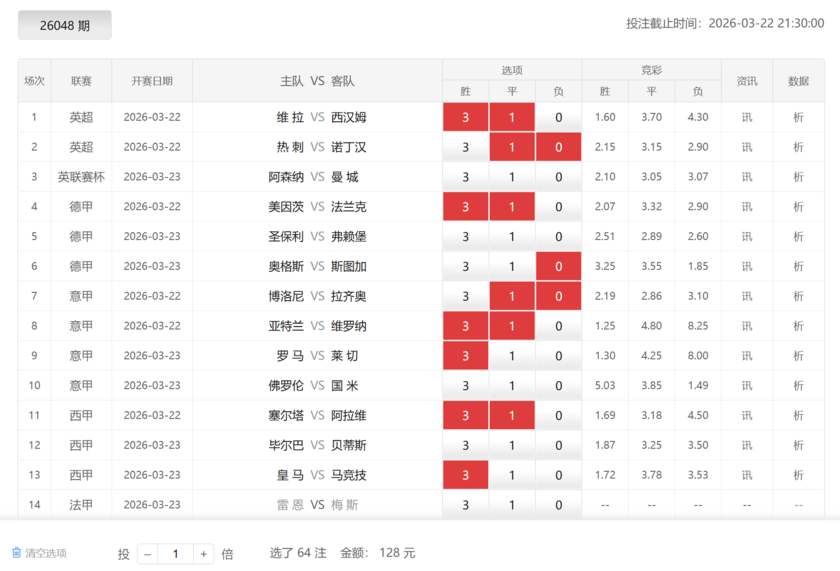Select loss (0) for 佛罗伦 VS 国米
This screenshot has height=571, width=840.
558,386
